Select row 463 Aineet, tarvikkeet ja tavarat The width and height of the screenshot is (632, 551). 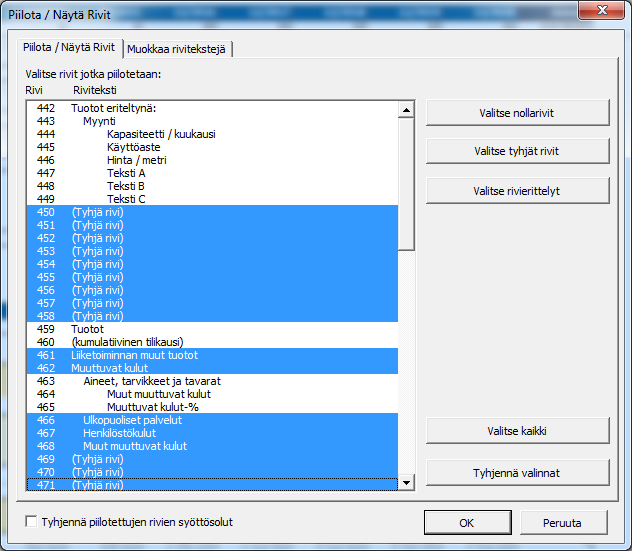pyautogui.click(x=212, y=381)
